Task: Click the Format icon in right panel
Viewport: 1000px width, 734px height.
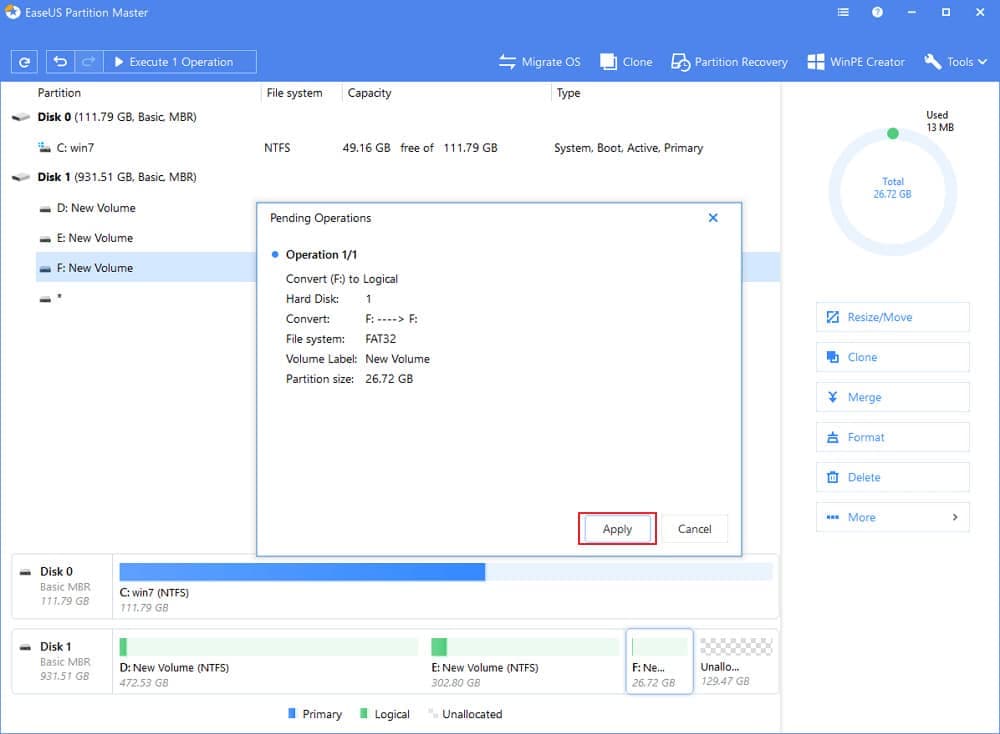Action: point(832,437)
